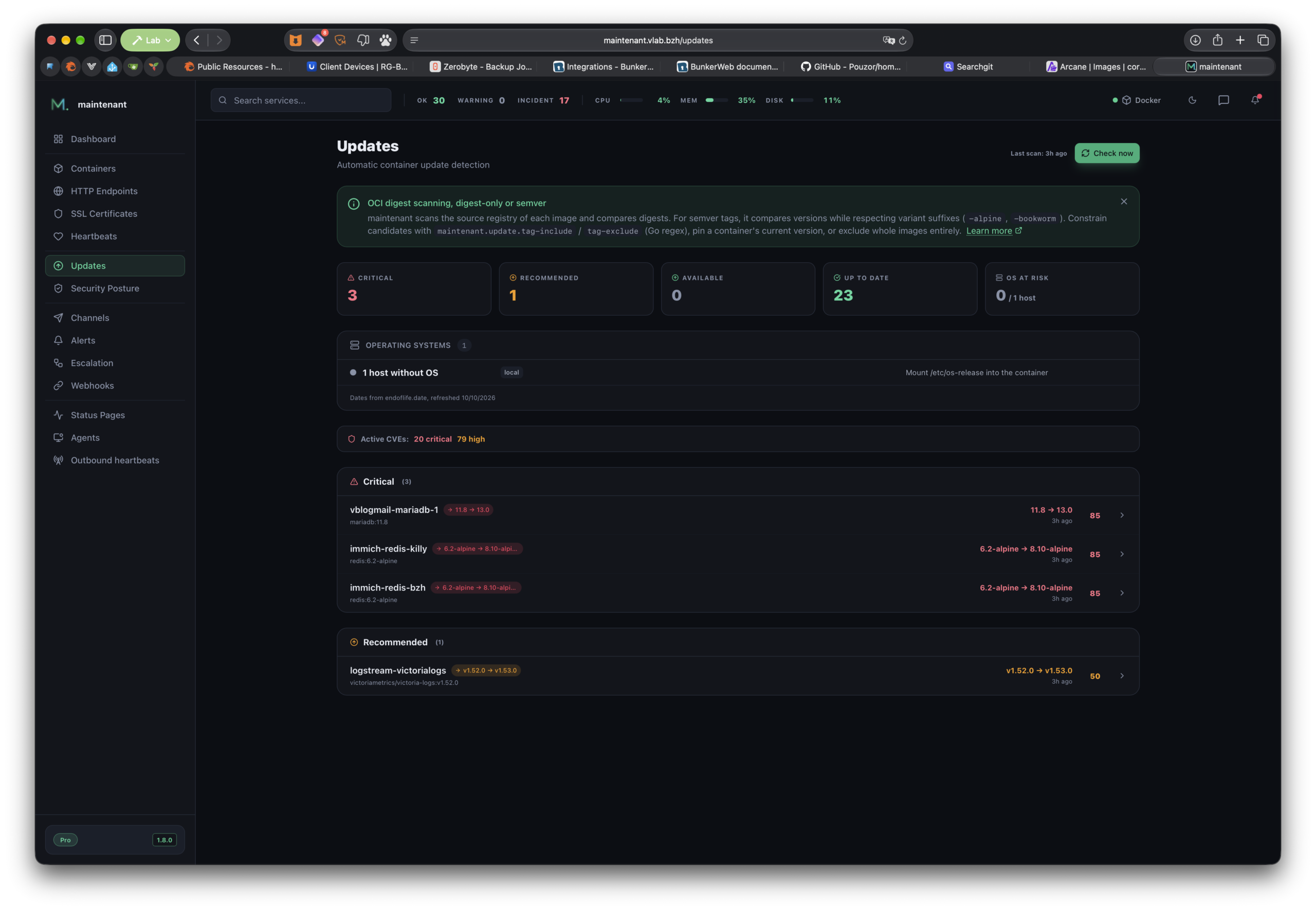Open the Lab profile dropdown
Screen dimensions: 1316x911
tap(150, 40)
